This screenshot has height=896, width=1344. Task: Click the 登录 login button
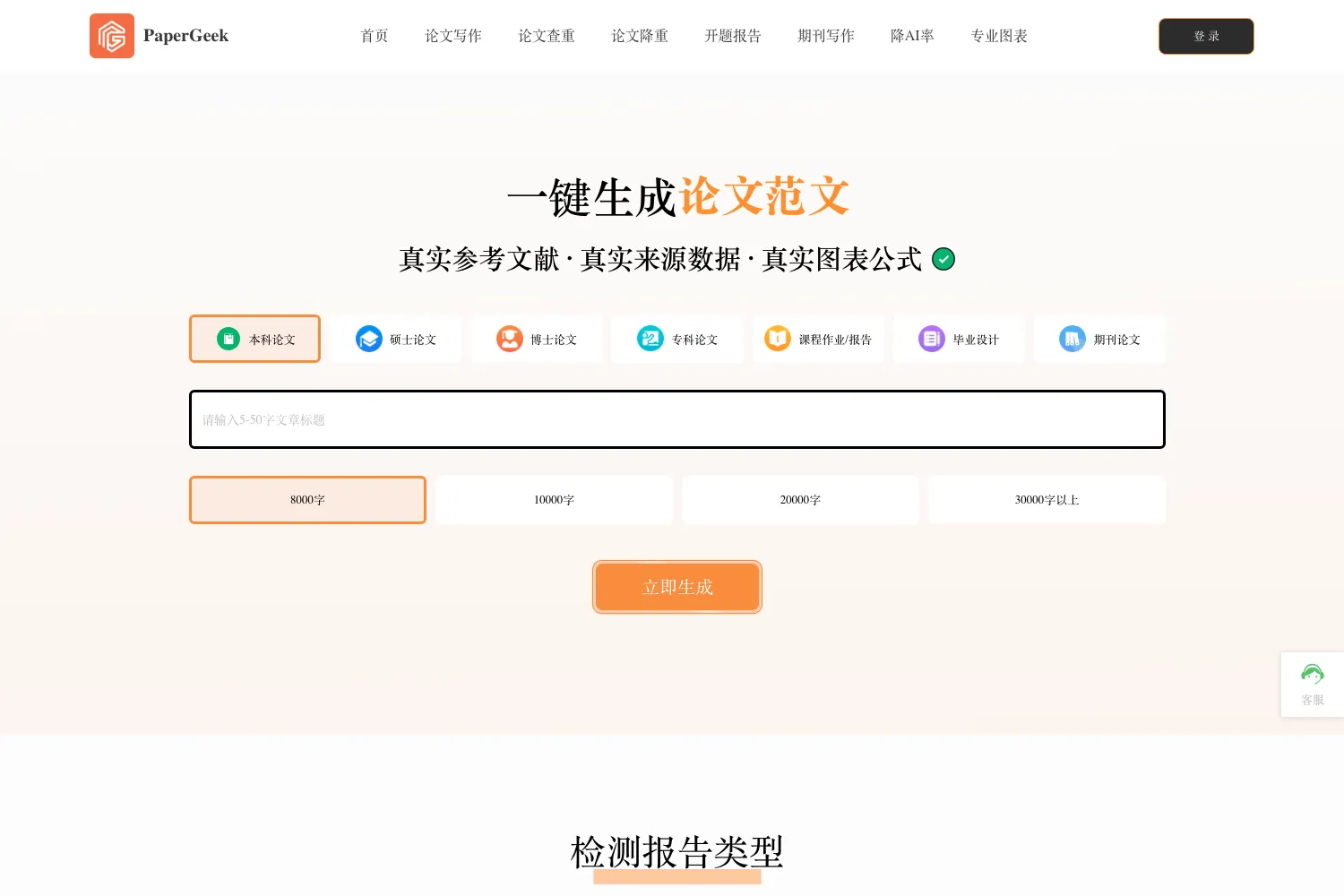coord(1206,36)
